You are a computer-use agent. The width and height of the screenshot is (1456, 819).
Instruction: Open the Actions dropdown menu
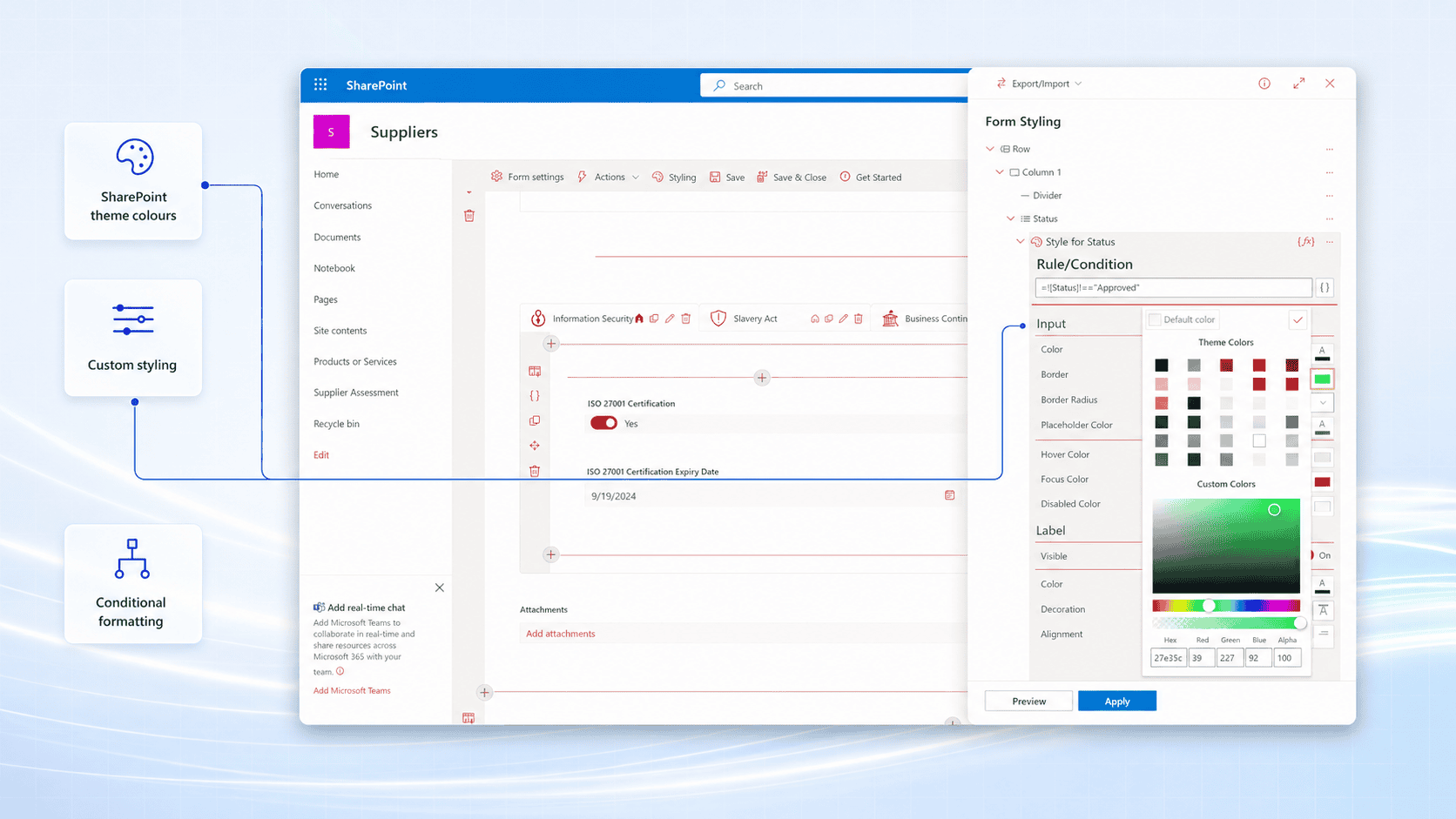click(609, 177)
